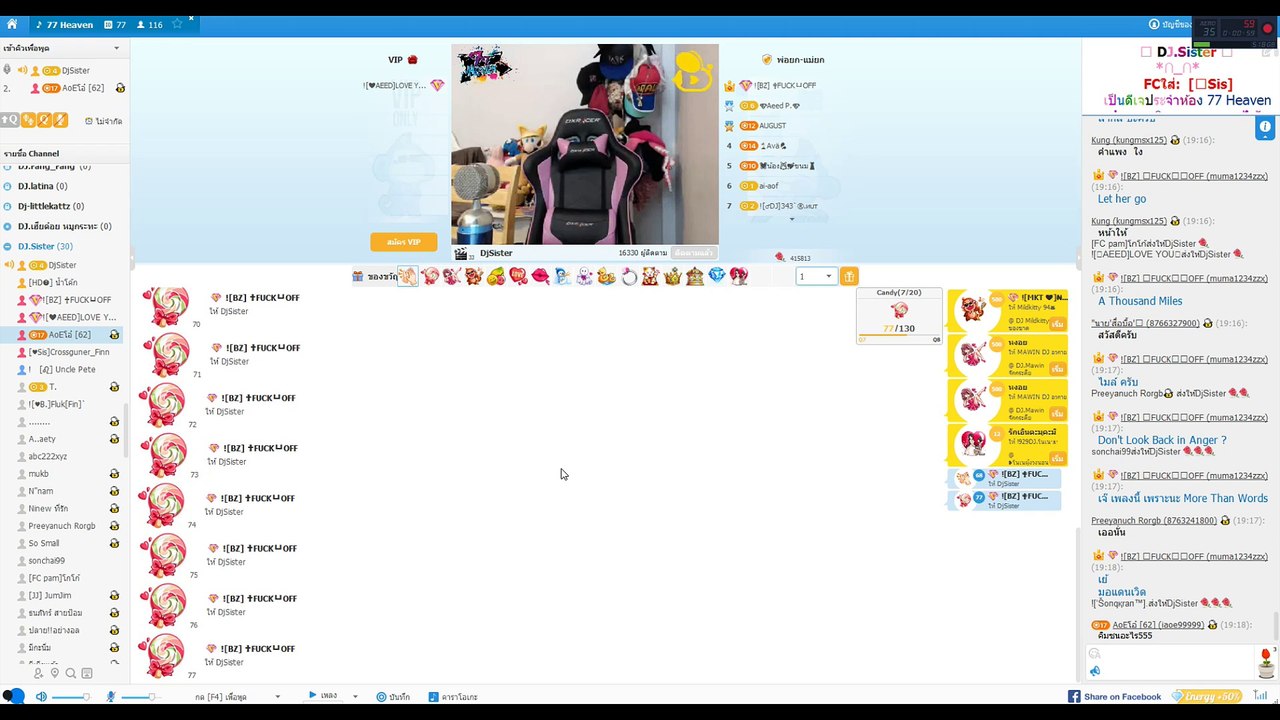Click the DJ webcam video thumbnail
Screen dimensions: 1280x720
click(585, 144)
